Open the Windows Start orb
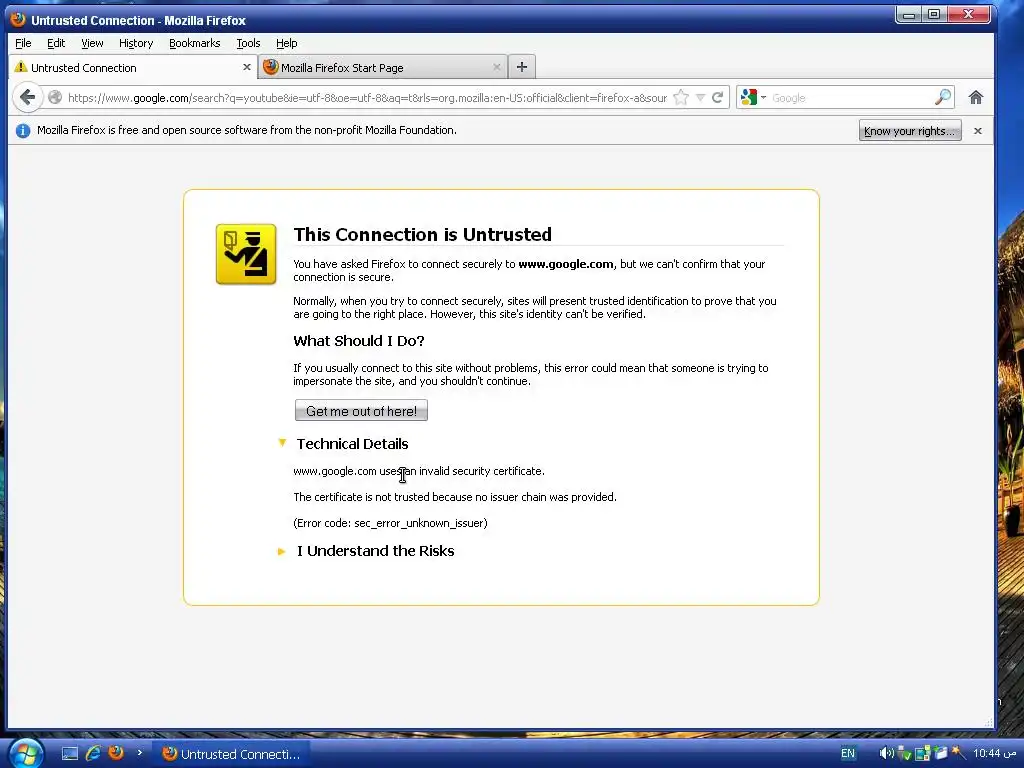This screenshot has height=768, width=1024. [25, 754]
